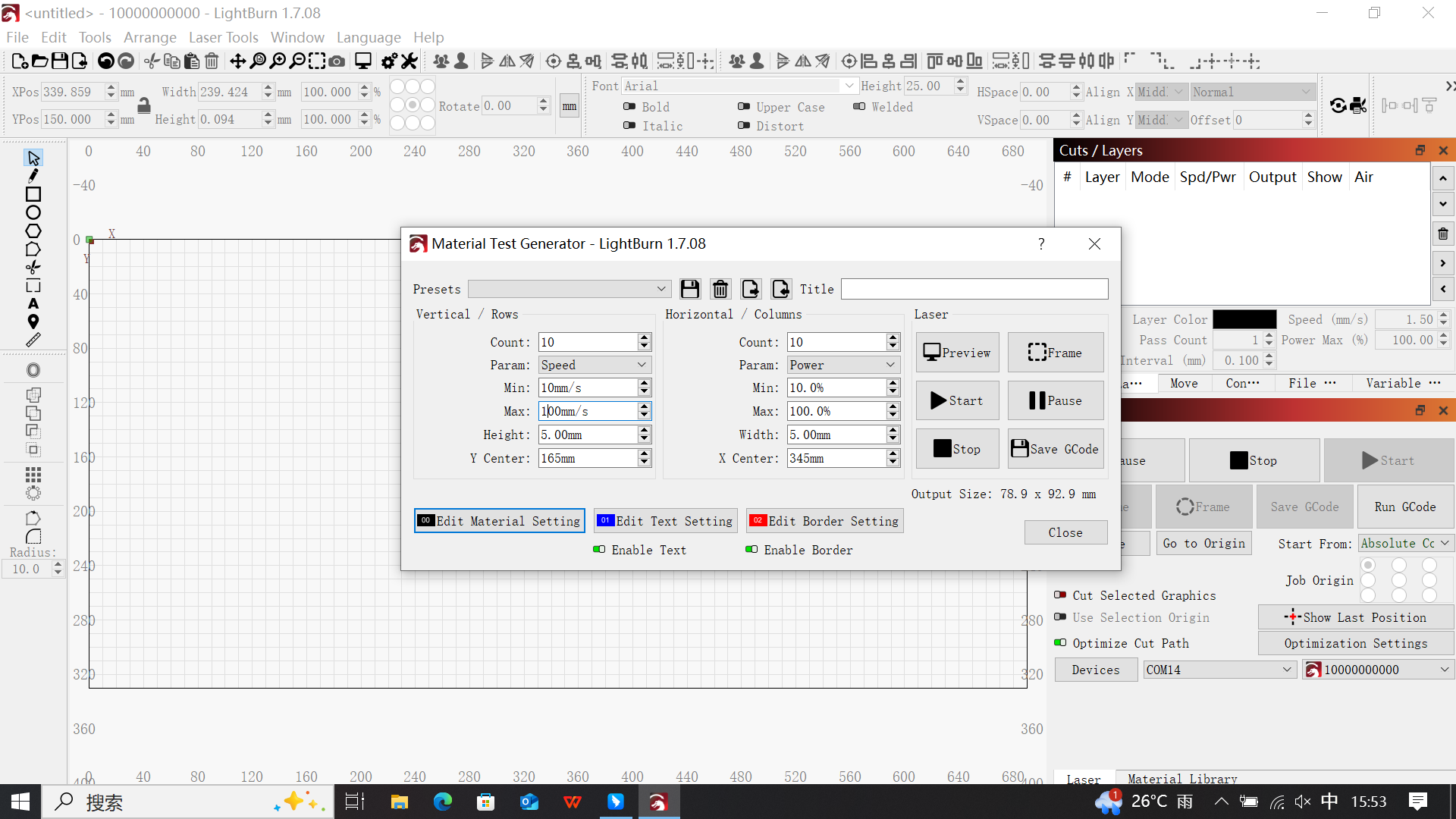This screenshot has width=1456, height=819.
Task: Select the Draw Lines pencil tool
Action: 33,176
